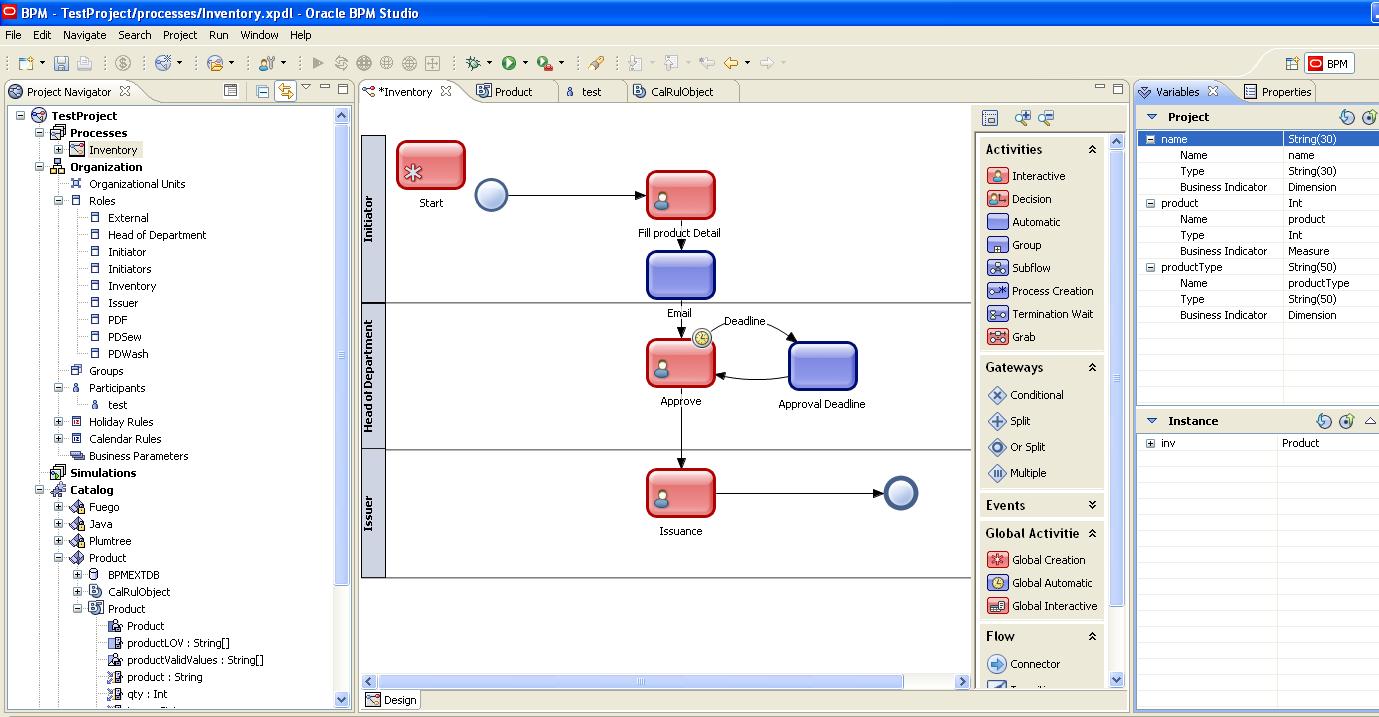Collapse the Roles tree node
Image resolution: width=1379 pixels, height=717 pixels.
pos(59,200)
